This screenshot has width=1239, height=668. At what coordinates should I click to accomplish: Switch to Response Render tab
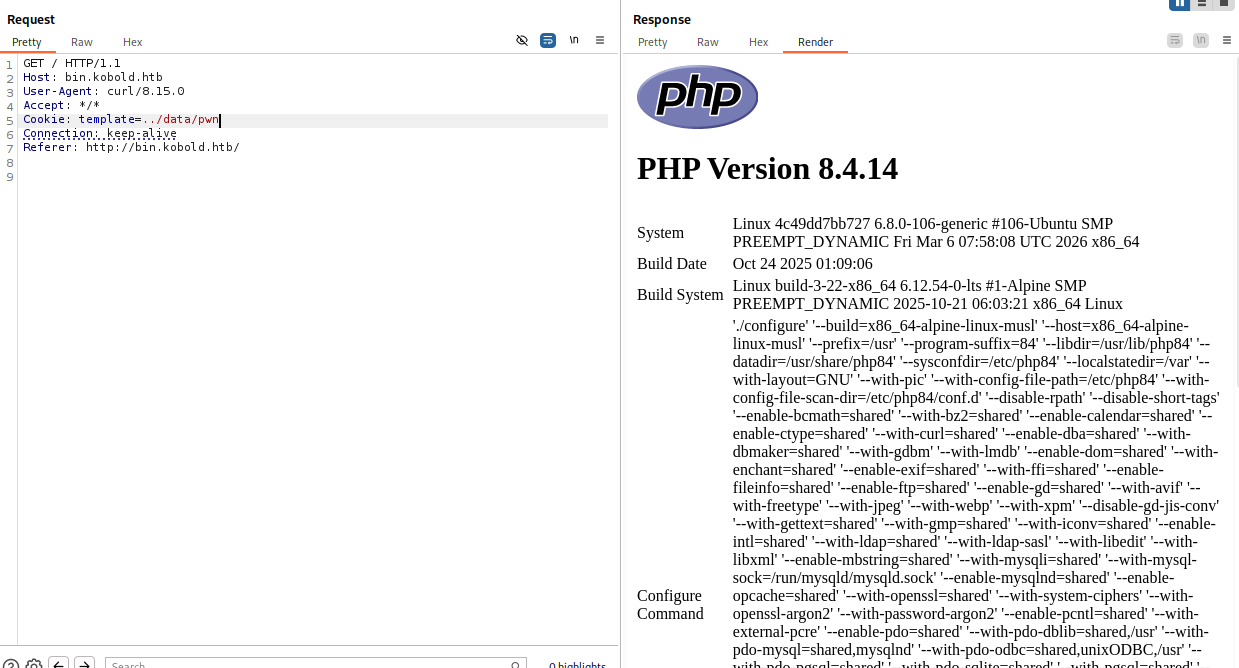815,42
